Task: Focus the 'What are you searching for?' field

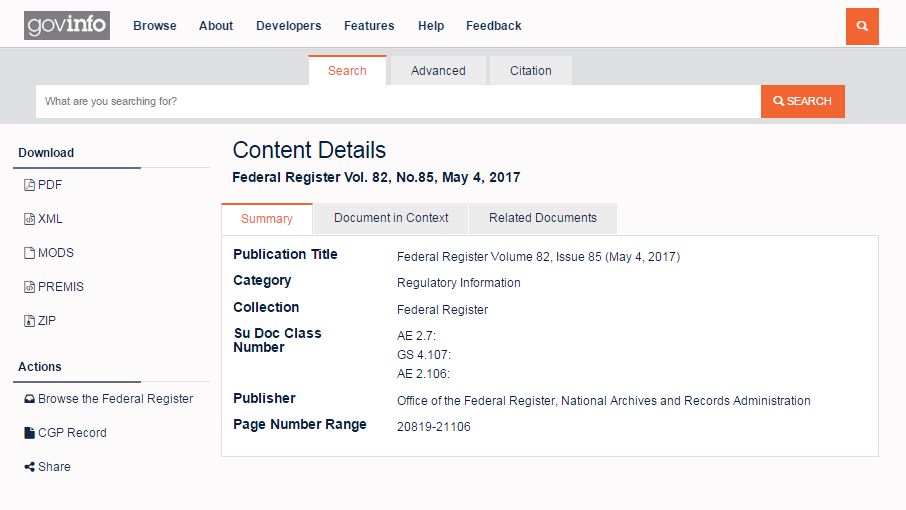Action: [398, 102]
